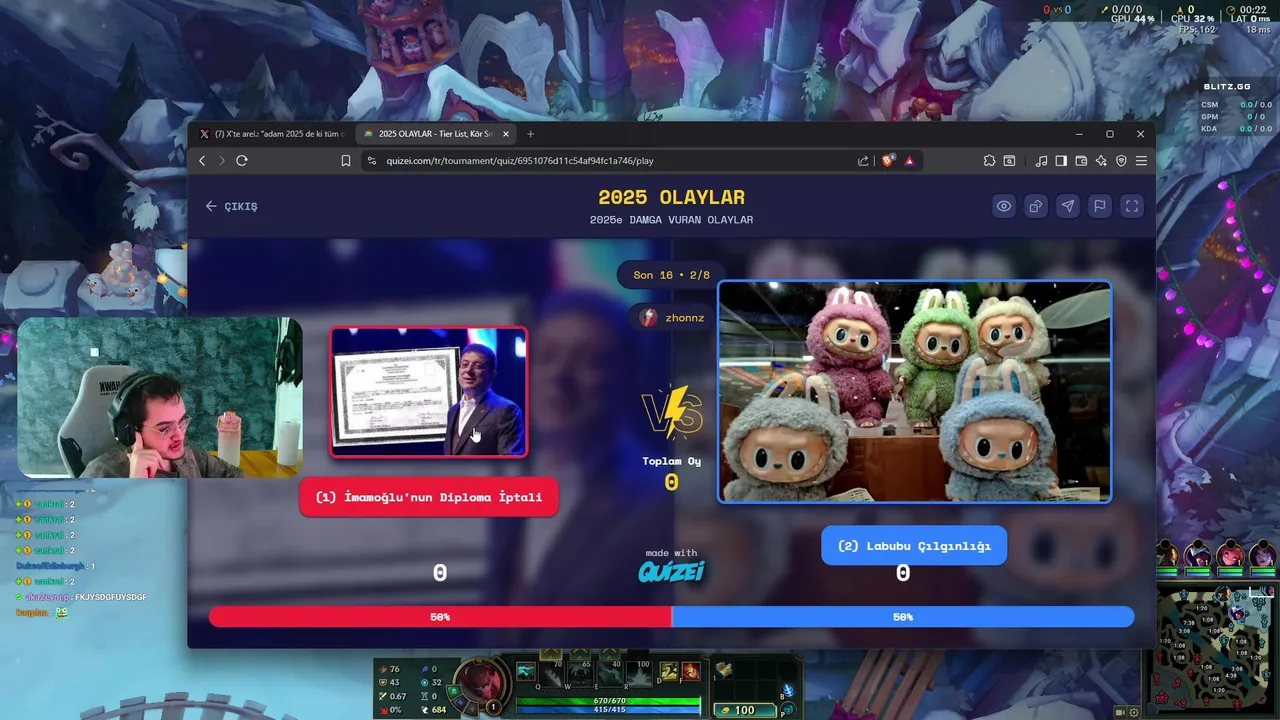The height and width of the screenshot is (720, 1280).
Task: Close the 2025 OLAYLAR tab
Action: pos(506,134)
